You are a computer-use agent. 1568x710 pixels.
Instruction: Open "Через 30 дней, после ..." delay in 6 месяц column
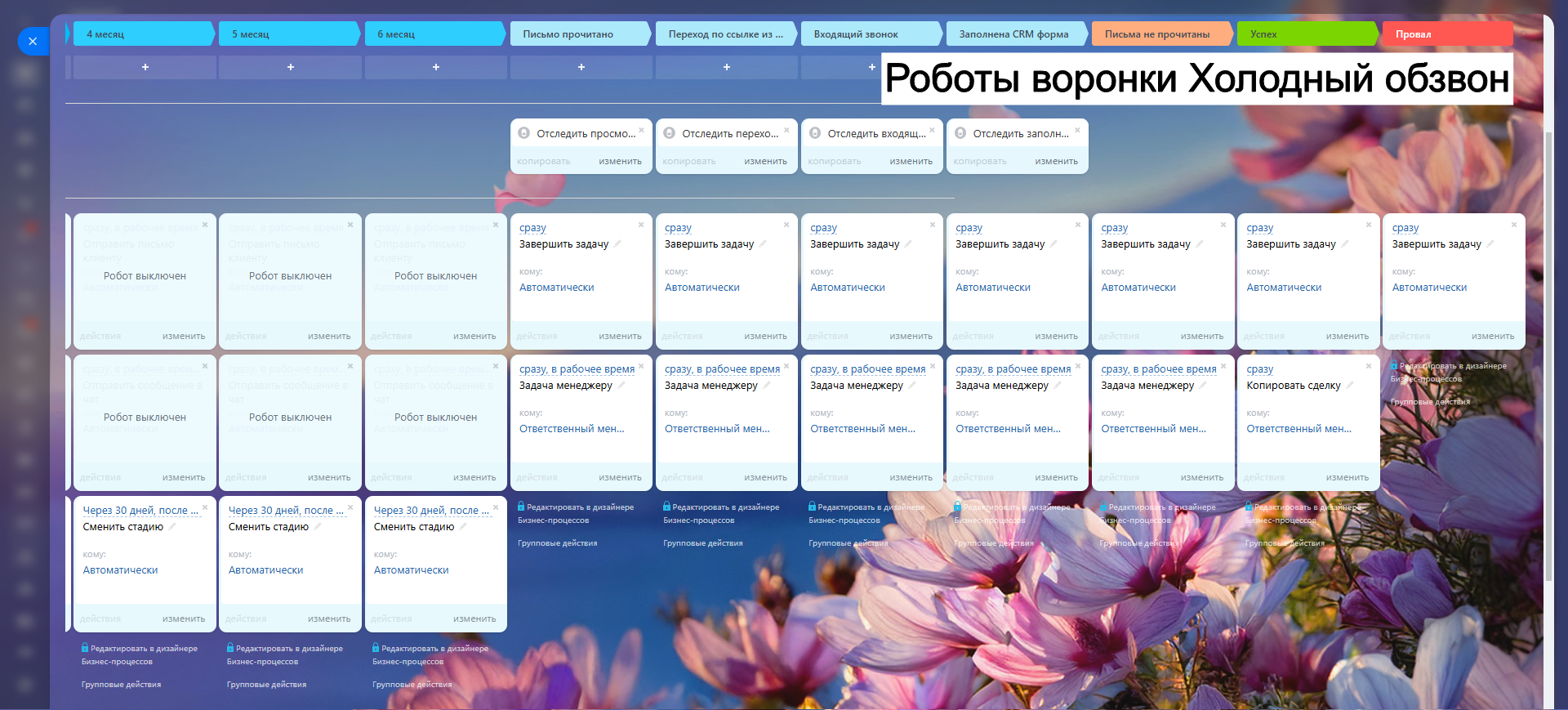pos(431,511)
